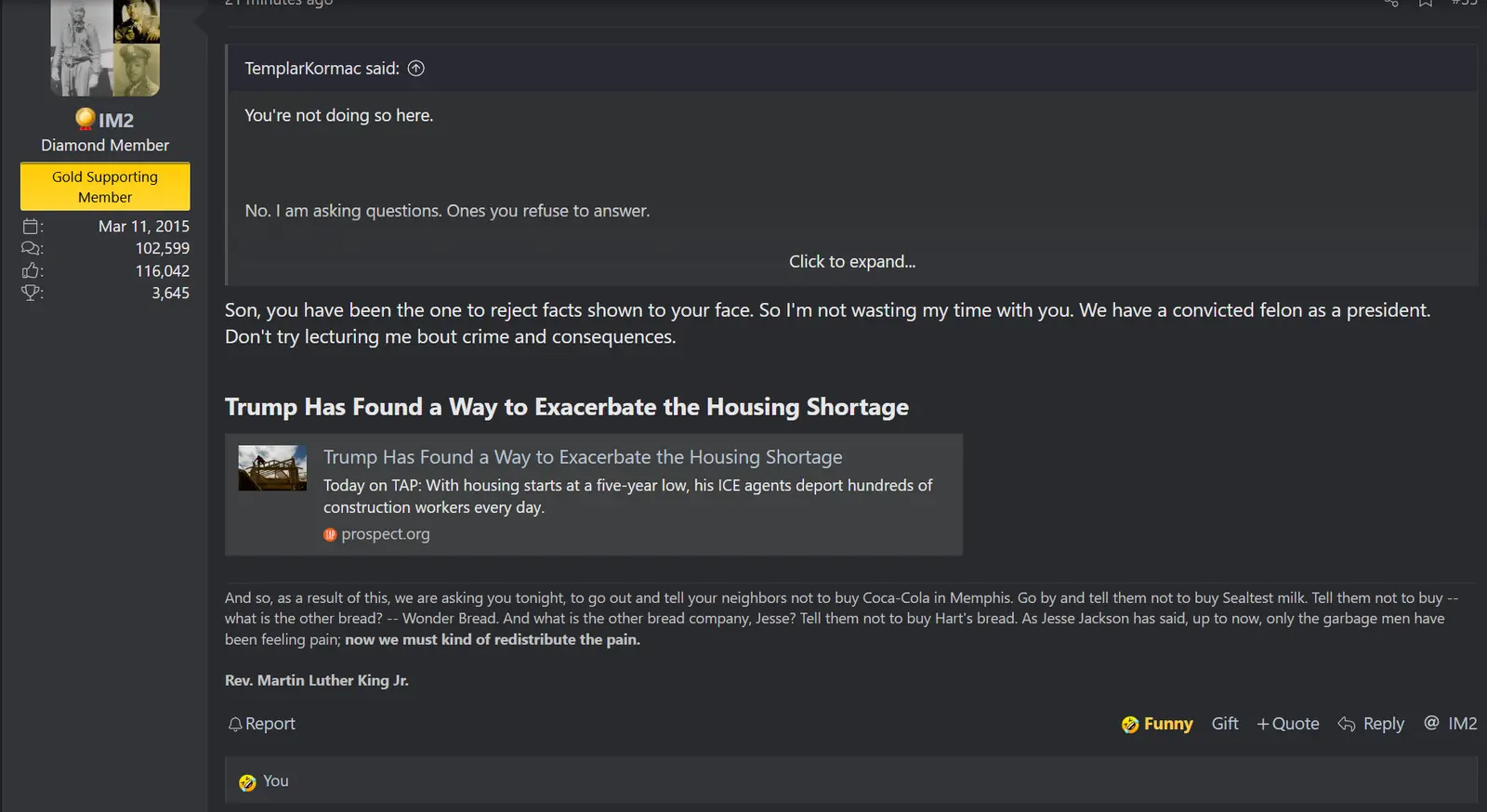Click the gold medal icon beside IM2
The height and width of the screenshot is (812, 1487).
[x=86, y=119]
